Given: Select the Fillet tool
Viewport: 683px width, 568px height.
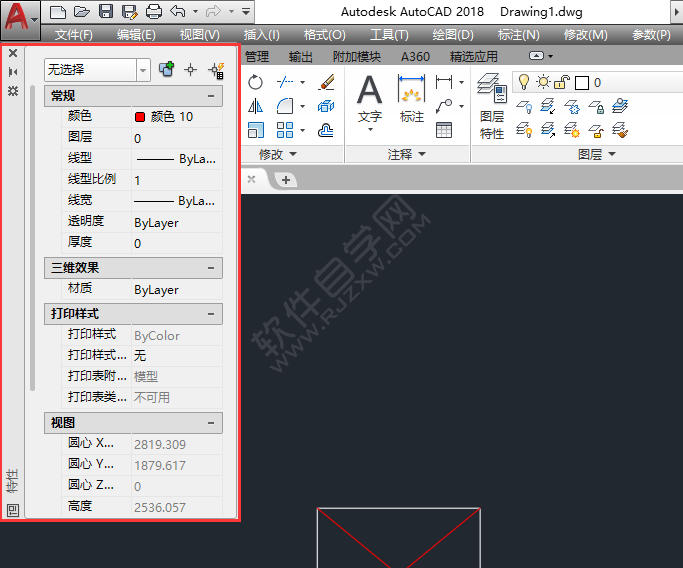Looking at the screenshot, I should 285,106.
